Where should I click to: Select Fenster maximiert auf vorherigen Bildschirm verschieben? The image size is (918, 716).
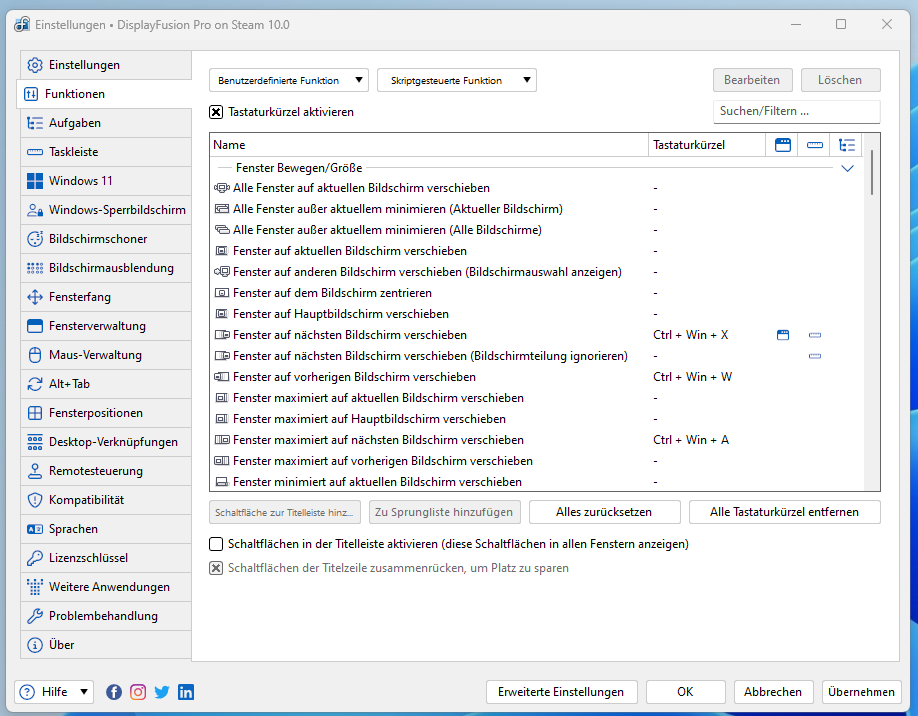[x=536, y=461]
